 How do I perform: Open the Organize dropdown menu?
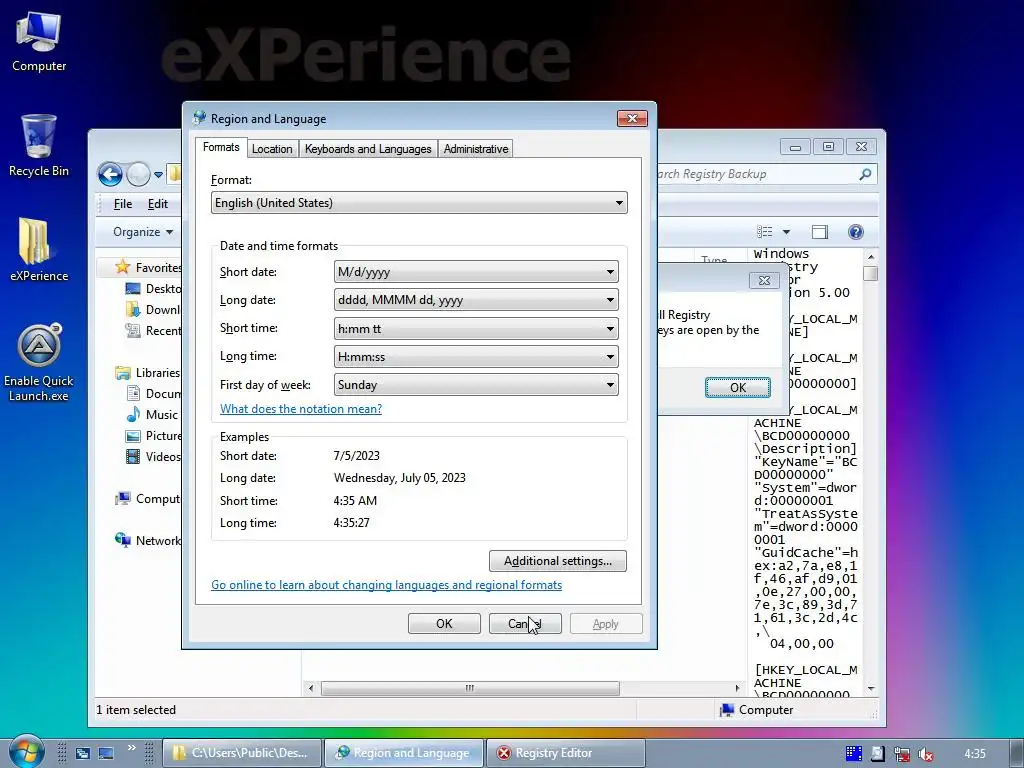pyautogui.click(x=142, y=232)
